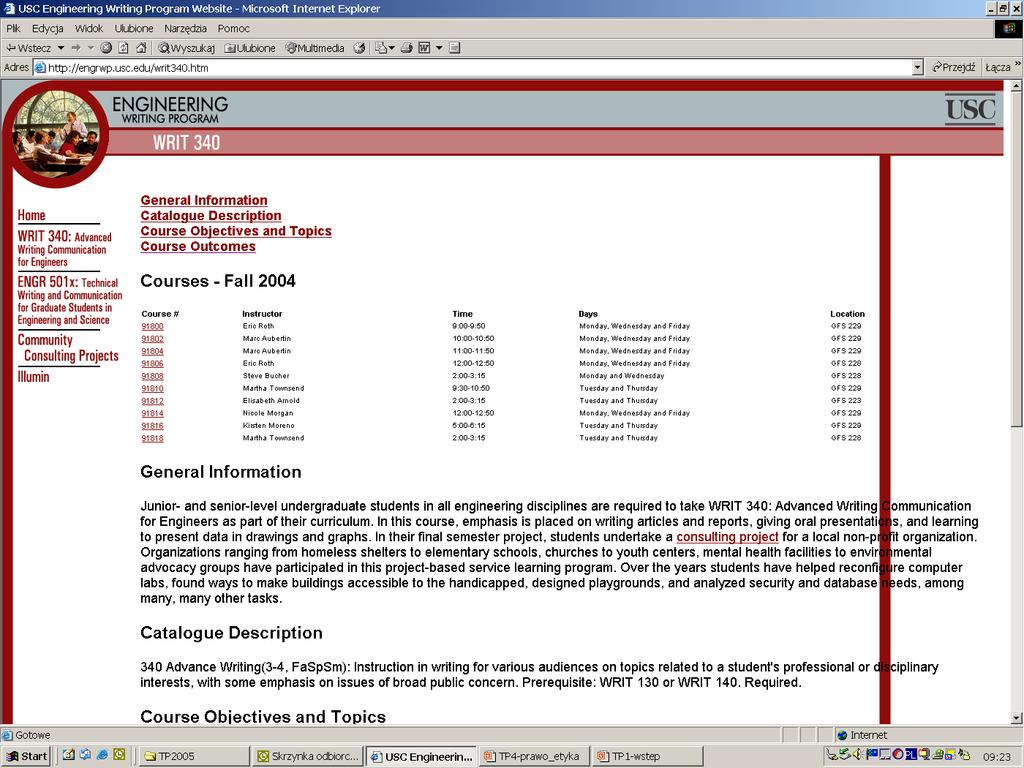Follow Course Objectives and Topics link

[236, 231]
